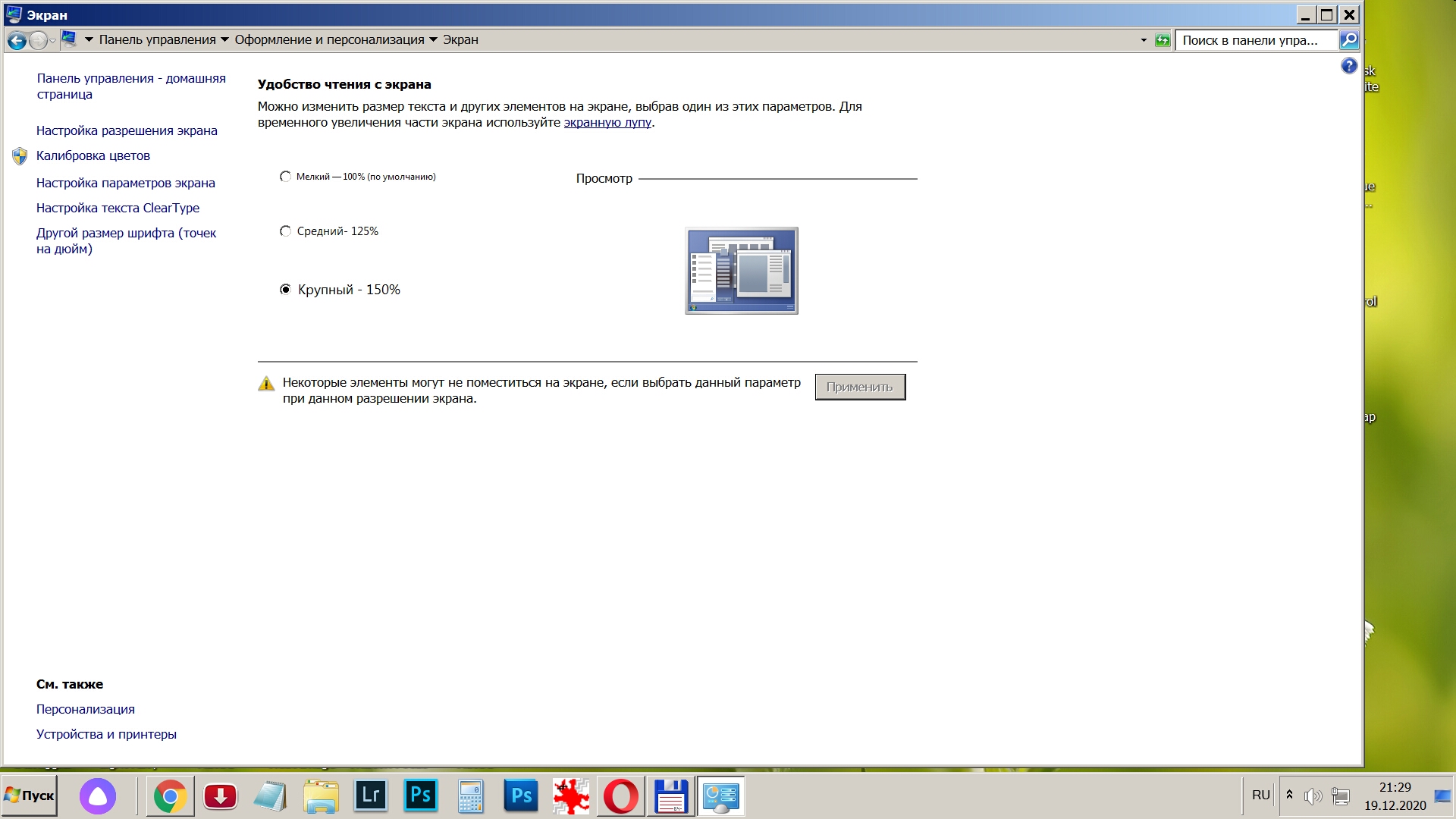Open the calculator taskbar icon

(x=471, y=796)
